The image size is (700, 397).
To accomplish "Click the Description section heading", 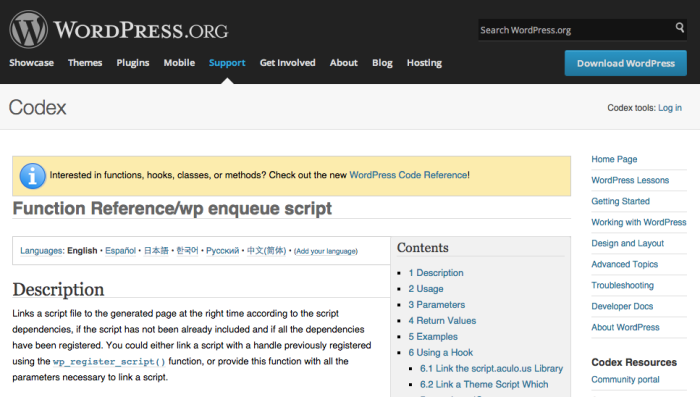I will pyautogui.click(x=58, y=290).
